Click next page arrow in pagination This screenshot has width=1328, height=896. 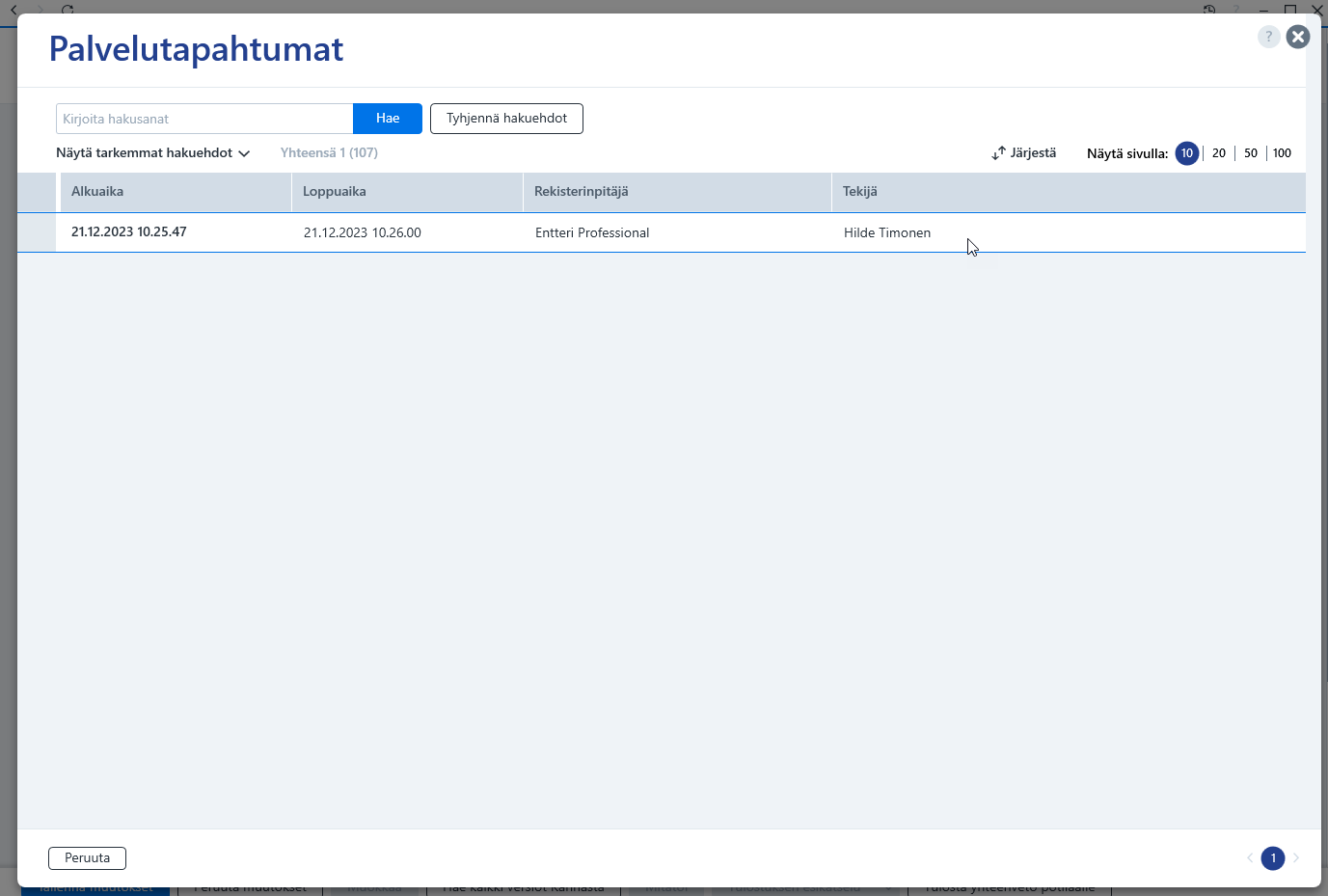pyautogui.click(x=1296, y=858)
